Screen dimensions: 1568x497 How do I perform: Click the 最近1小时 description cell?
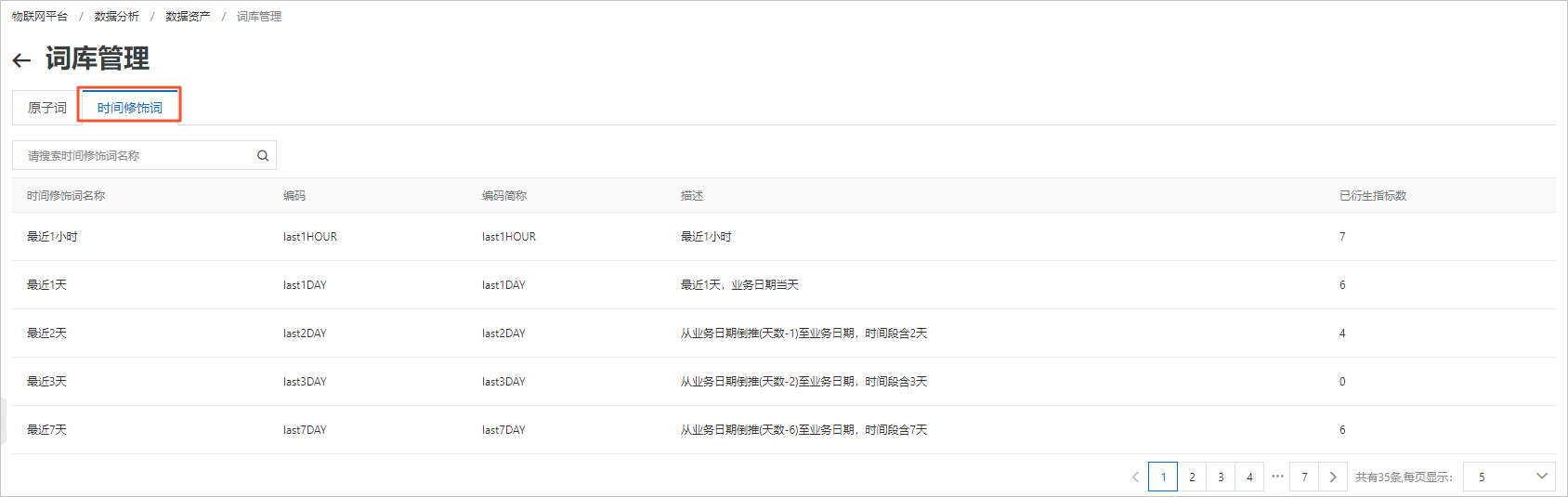(x=706, y=237)
